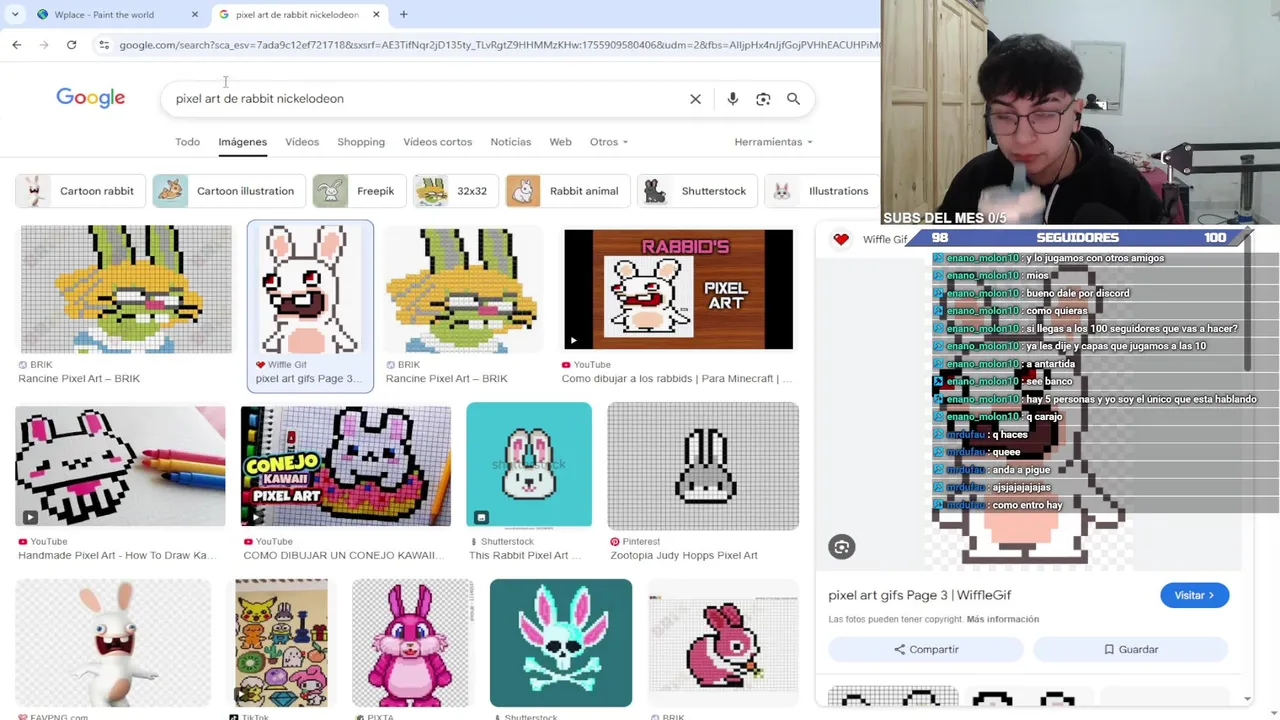Click in the Google search input field

(425, 99)
